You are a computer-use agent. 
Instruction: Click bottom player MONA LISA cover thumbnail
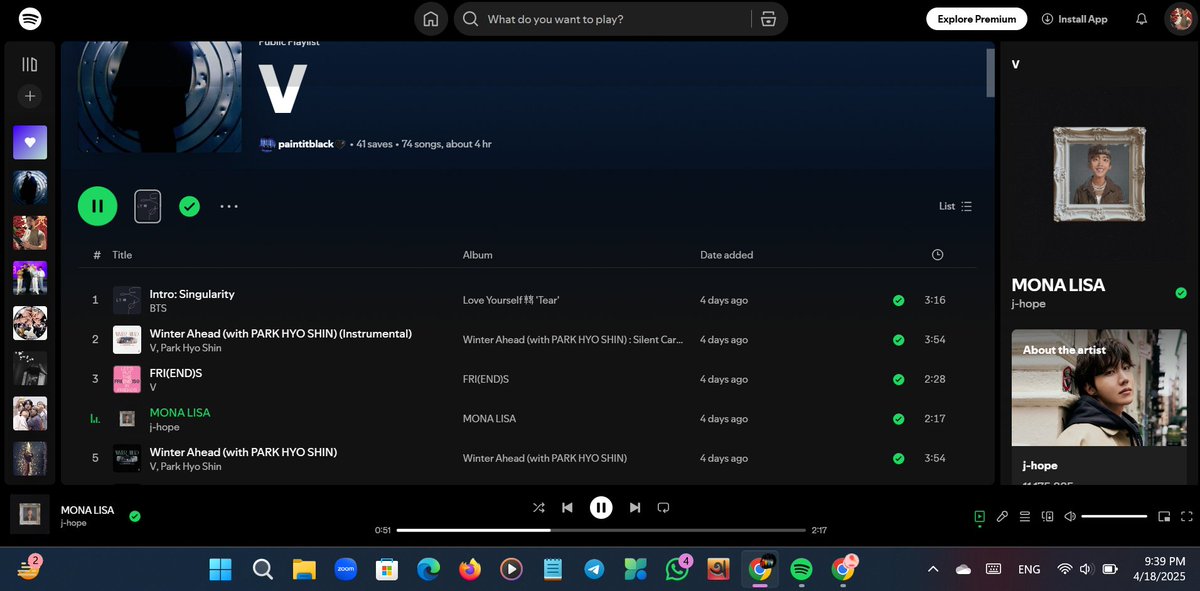pyautogui.click(x=30, y=514)
